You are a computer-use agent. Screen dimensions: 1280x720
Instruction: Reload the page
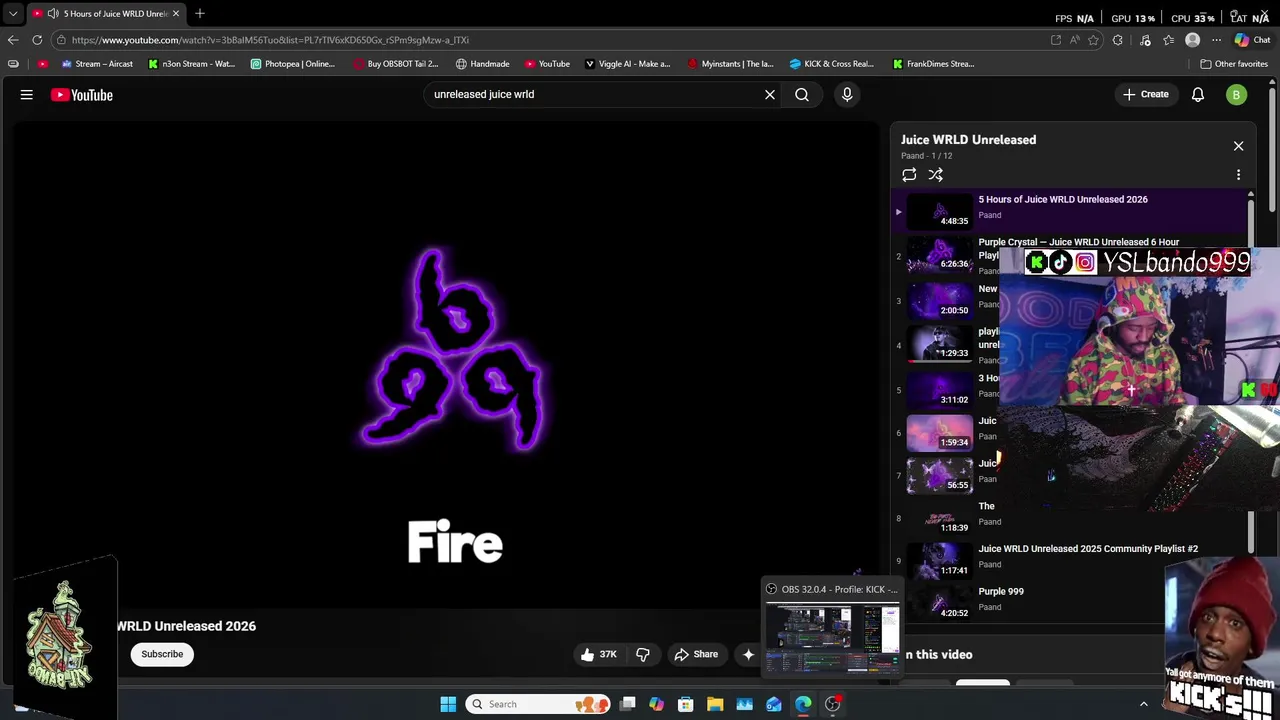(x=37, y=40)
